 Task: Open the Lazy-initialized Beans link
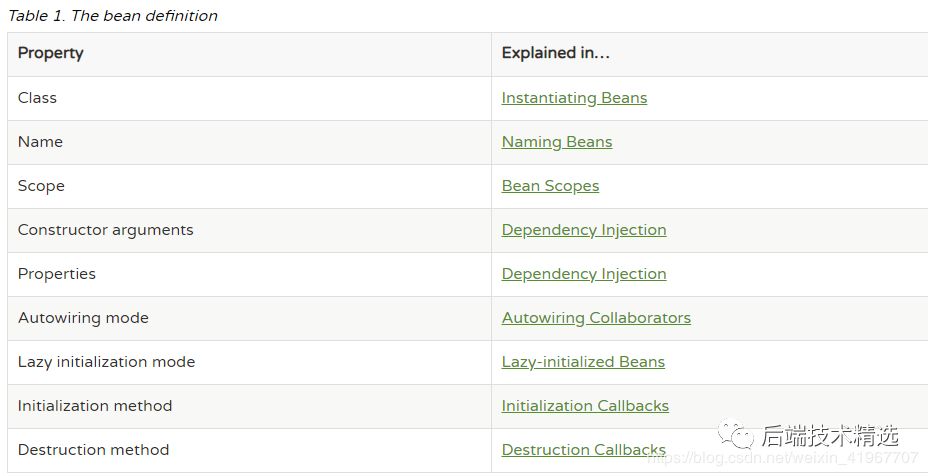pos(583,362)
